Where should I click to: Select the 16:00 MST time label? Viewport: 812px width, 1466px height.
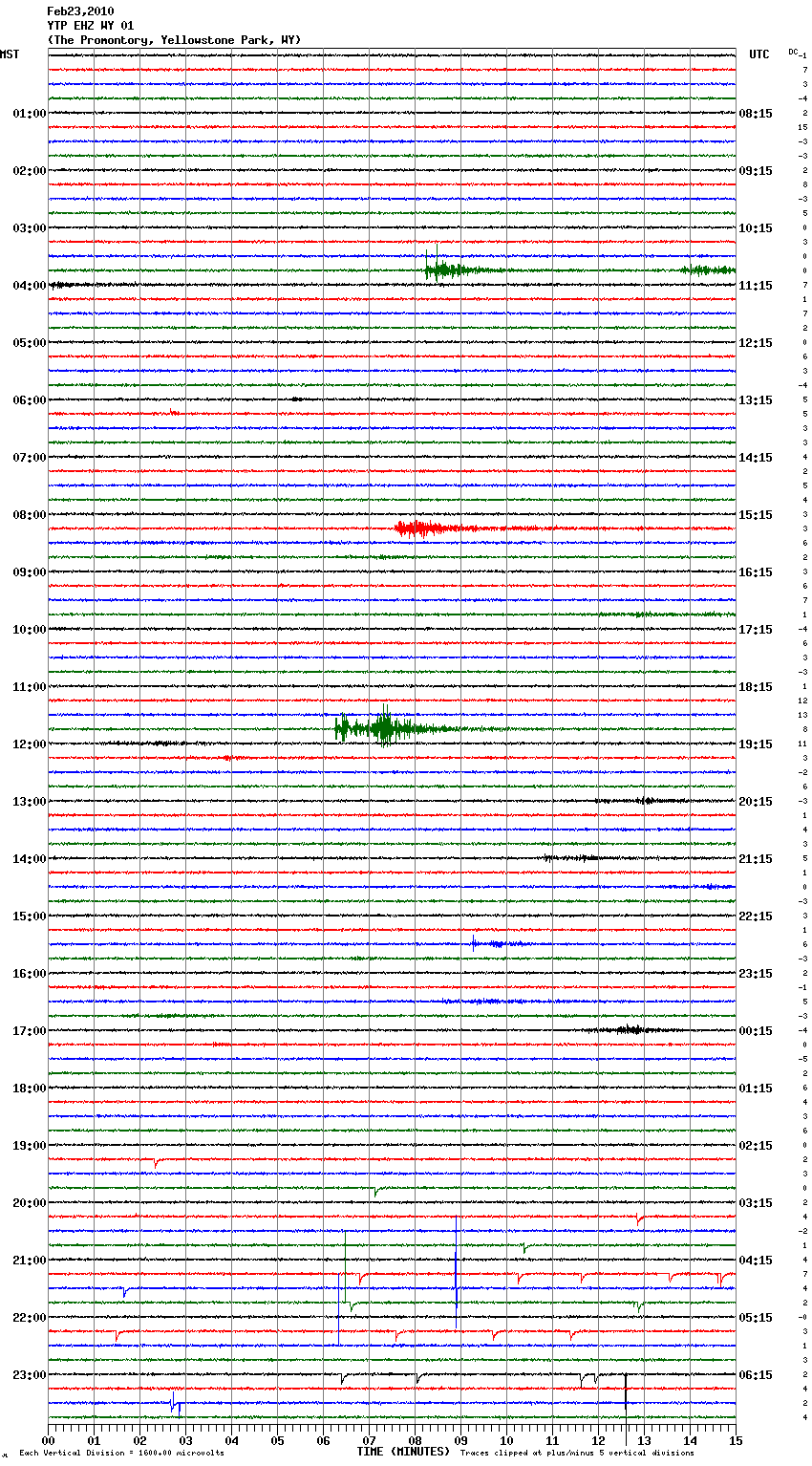click(x=29, y=974)
